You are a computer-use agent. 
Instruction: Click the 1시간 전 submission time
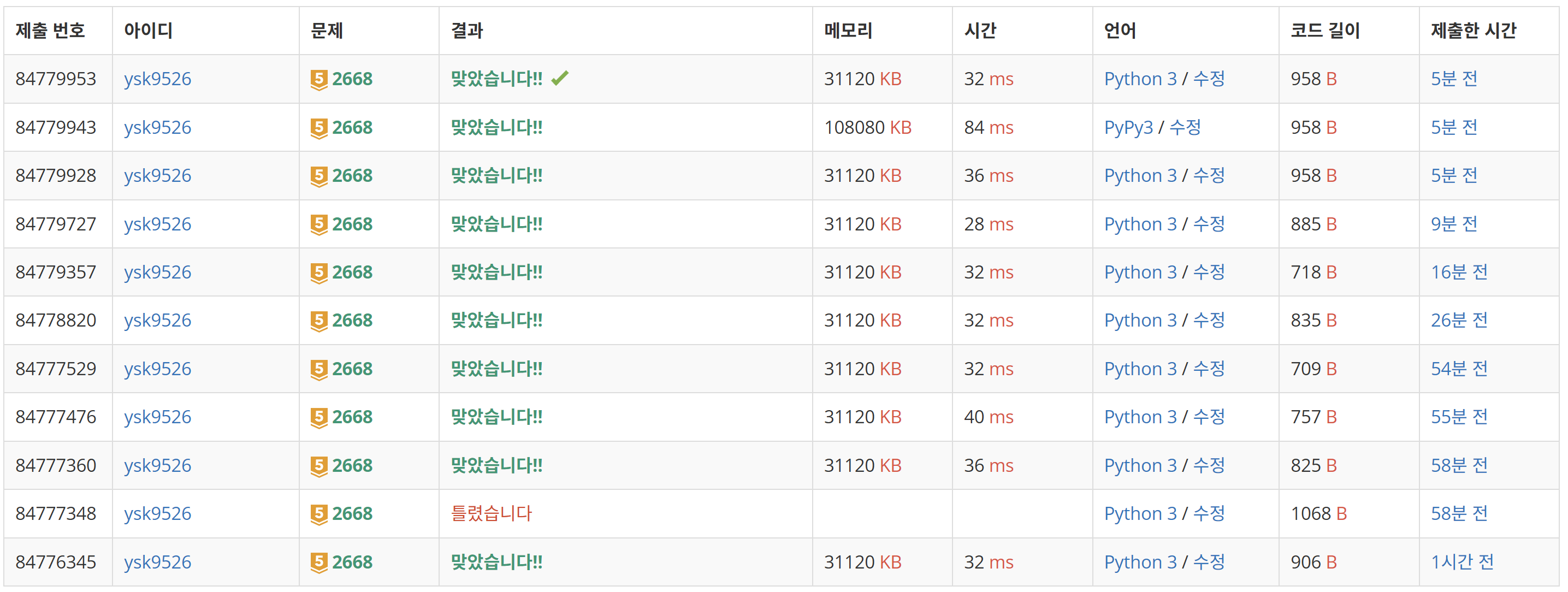(1462, 562)
